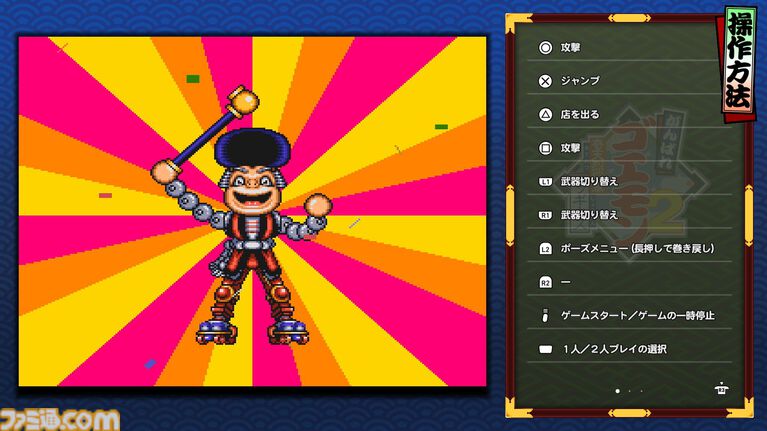Click the R2 button icon

click(x=545, y=282)
